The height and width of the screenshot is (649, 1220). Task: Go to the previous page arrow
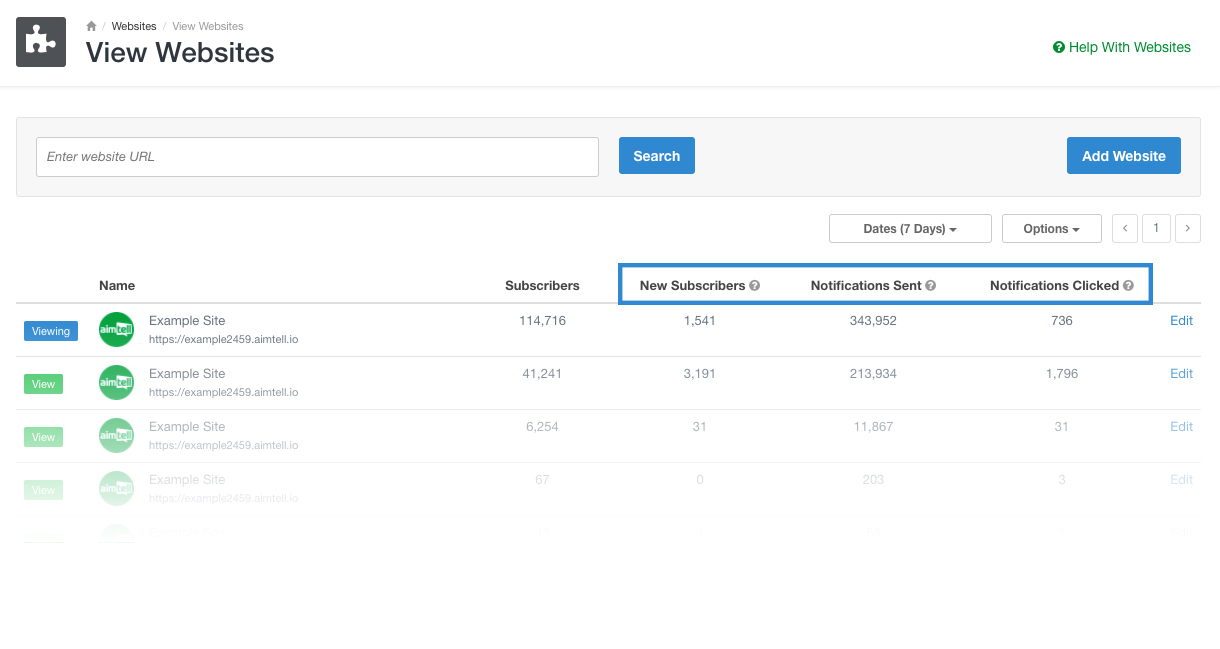(x=1125, y=229)
